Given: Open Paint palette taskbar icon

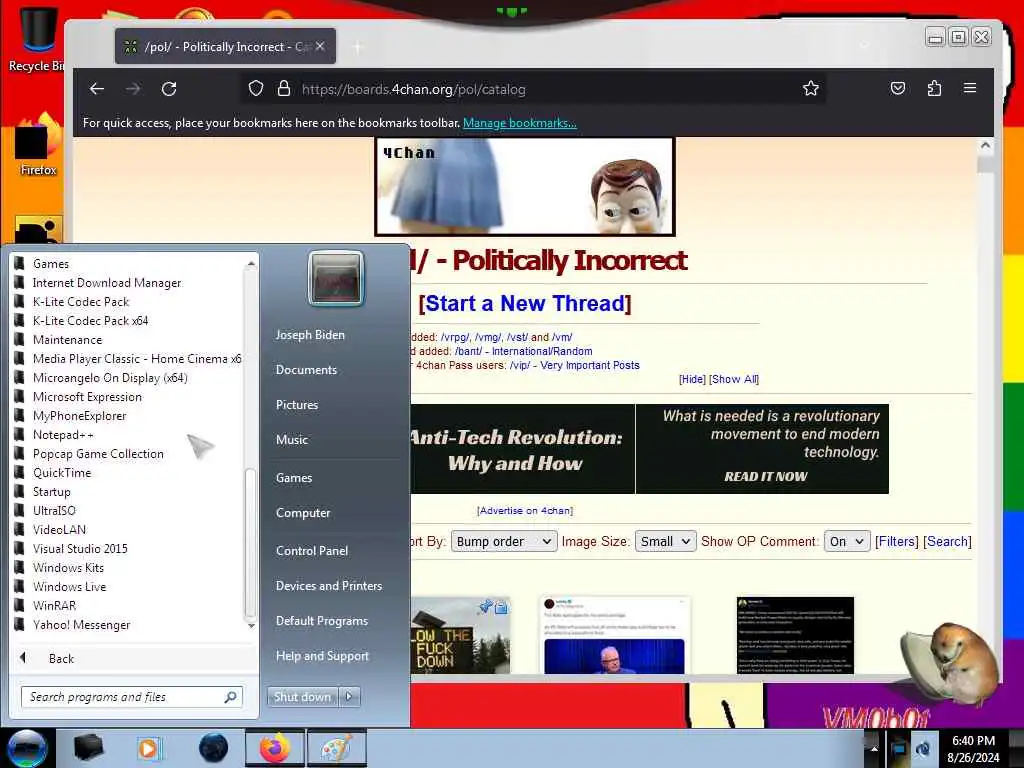Looking at the screenshot, I should point(336,748).
